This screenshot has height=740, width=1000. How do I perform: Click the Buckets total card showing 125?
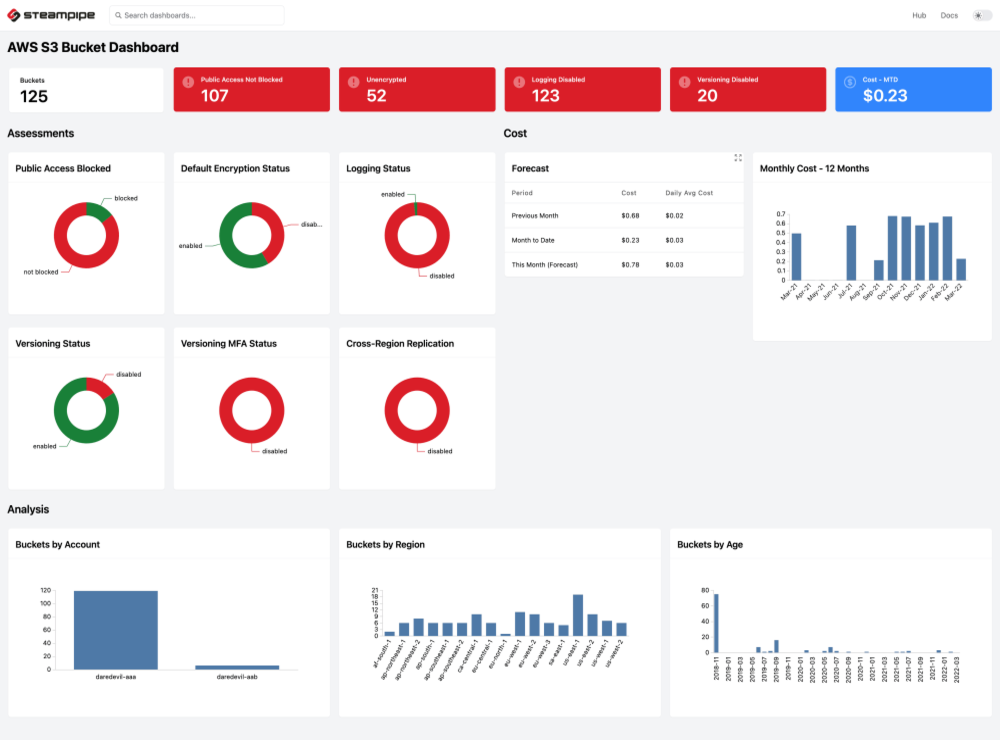pyautogui.click(x=86, y=90)
